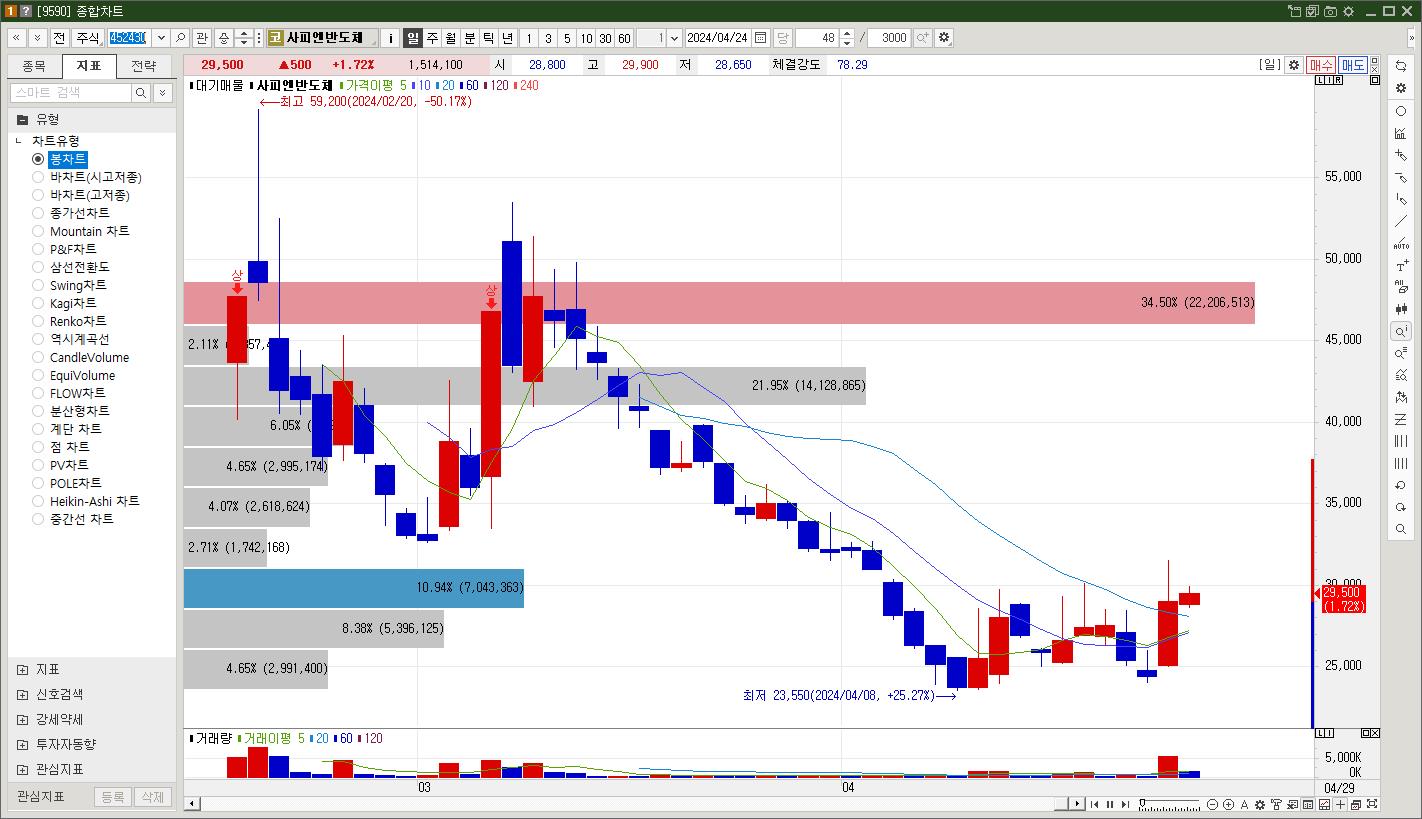The width and height of the screenshot is (1422, 819).
Task: Jump to first bar playback button
Action: pos(1094,804)
